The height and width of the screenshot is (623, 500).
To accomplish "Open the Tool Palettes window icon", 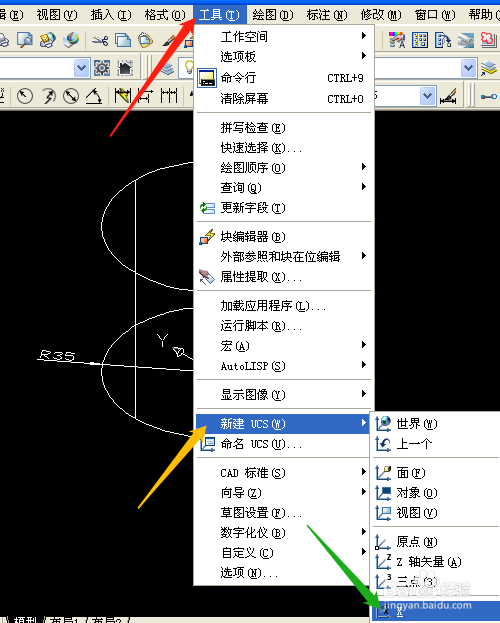I will point(443,40).
